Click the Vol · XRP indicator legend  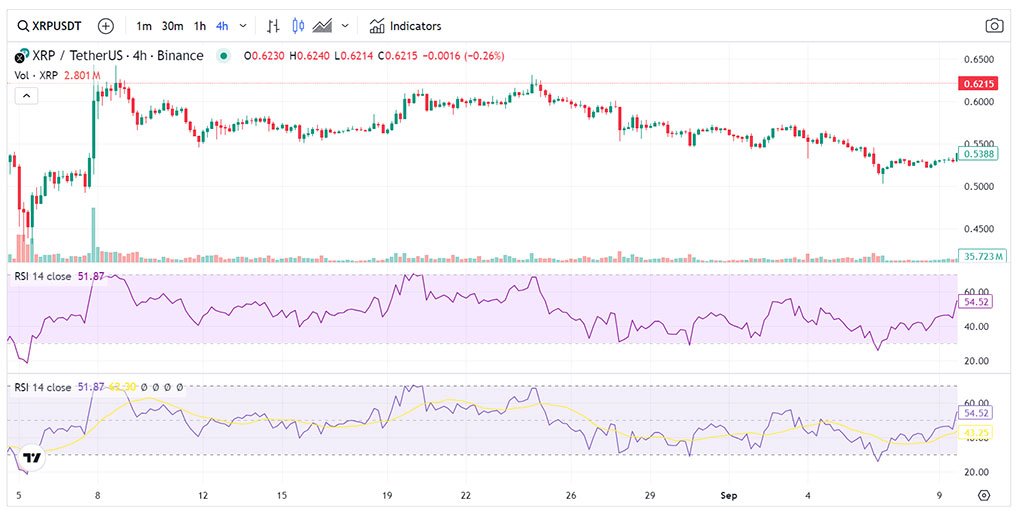tap(37, 76)
